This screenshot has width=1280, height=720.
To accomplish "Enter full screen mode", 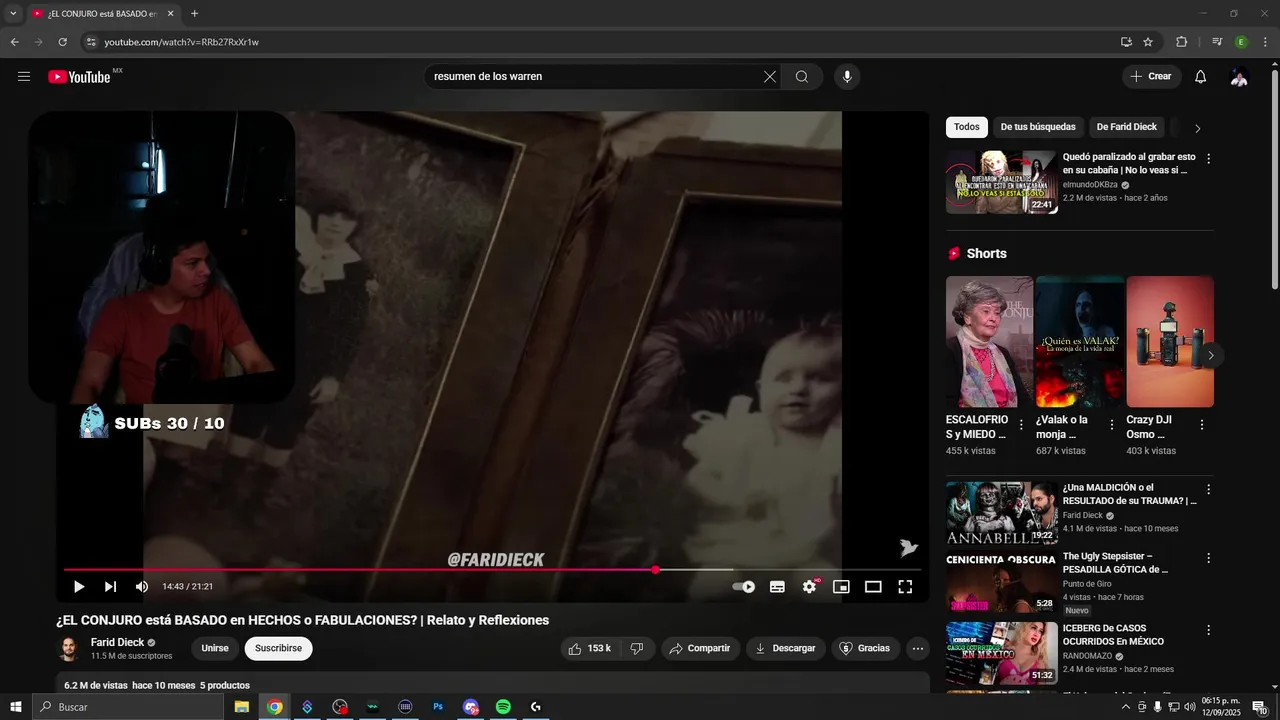I will tap(905, 587).
